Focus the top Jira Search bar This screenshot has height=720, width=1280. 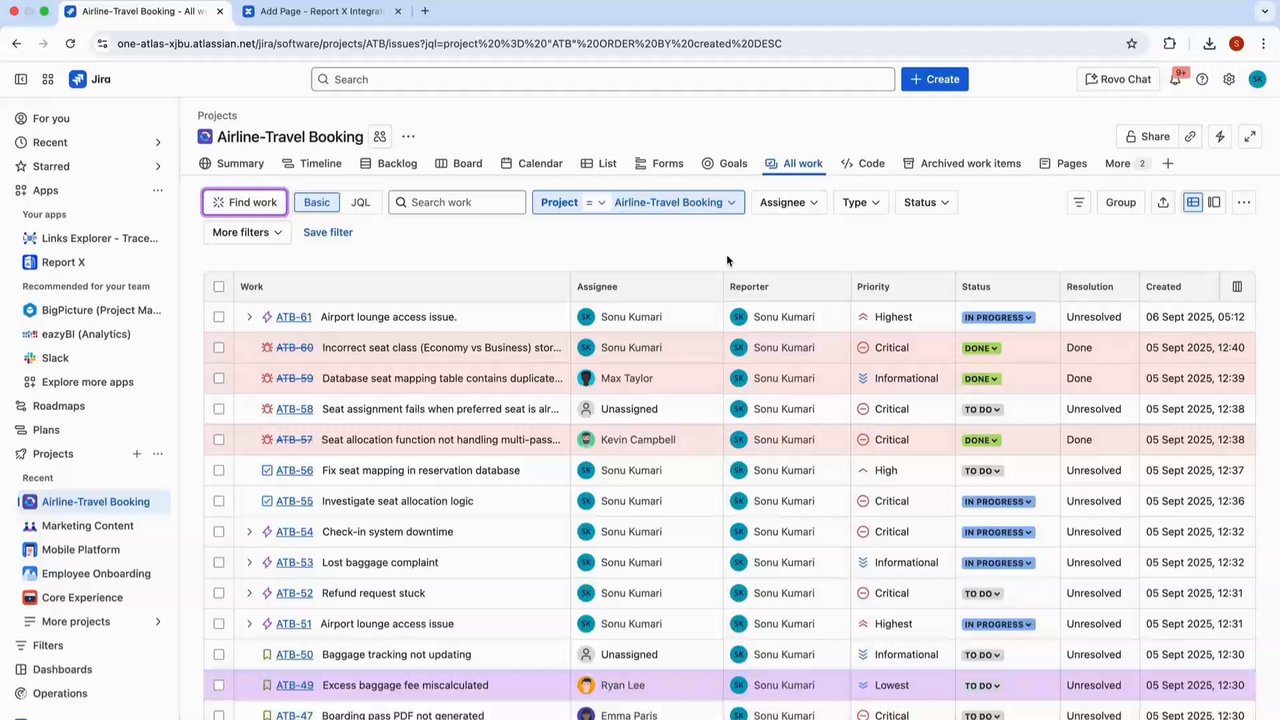[x=603, y=79]
